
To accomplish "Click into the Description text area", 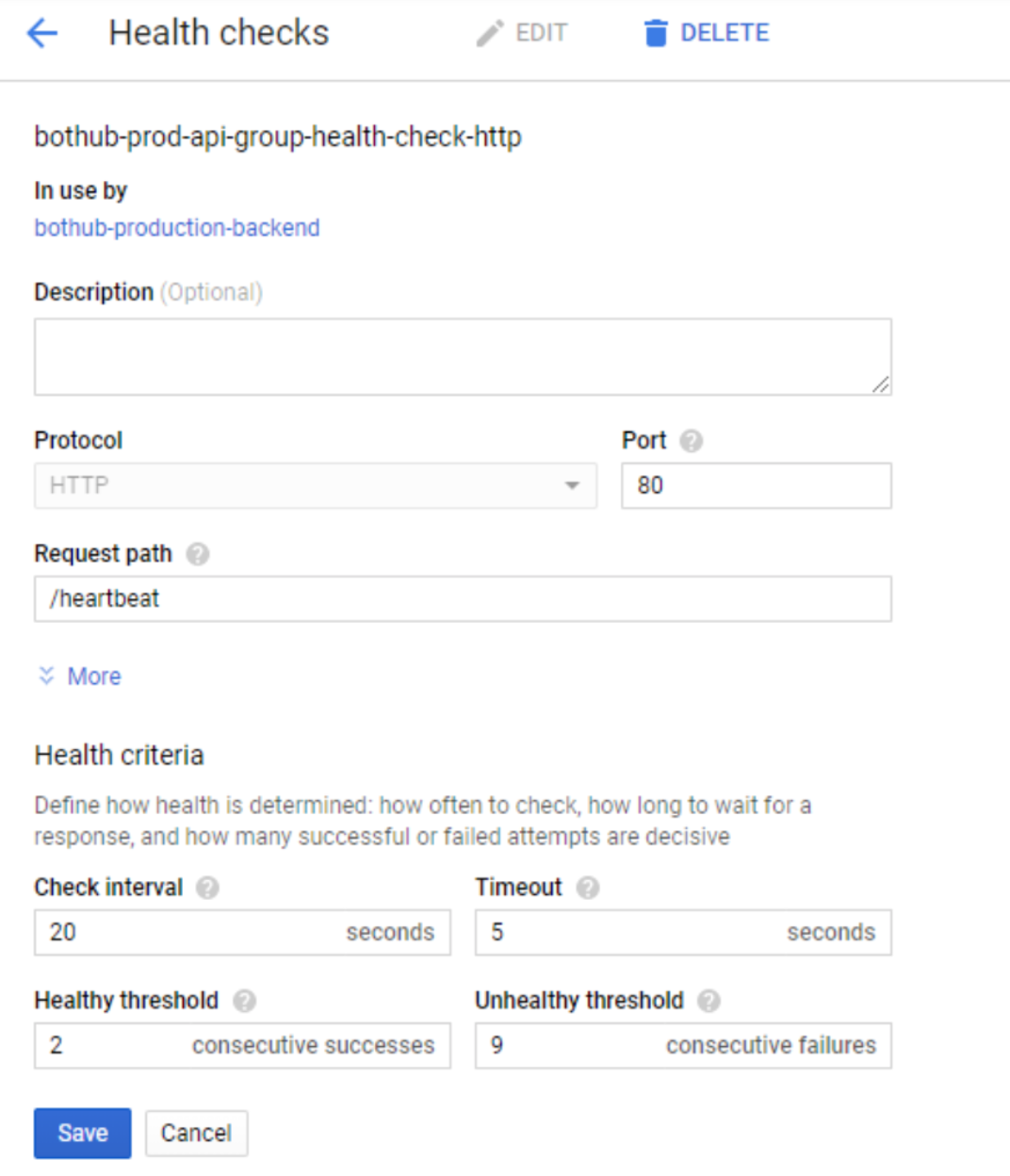I will [463, 356].
